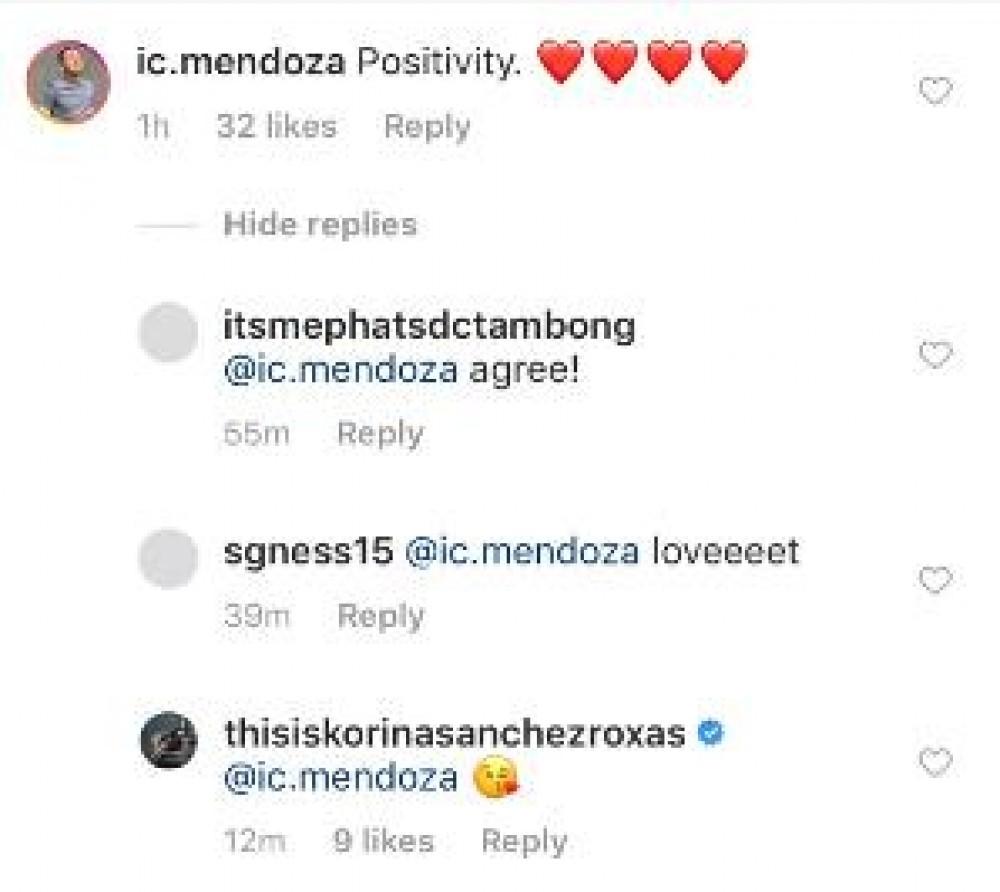The image size is (1000, 892).
Task: Open thisiskorinasanchezroxas's profile avatar
Action: [168, 740]
